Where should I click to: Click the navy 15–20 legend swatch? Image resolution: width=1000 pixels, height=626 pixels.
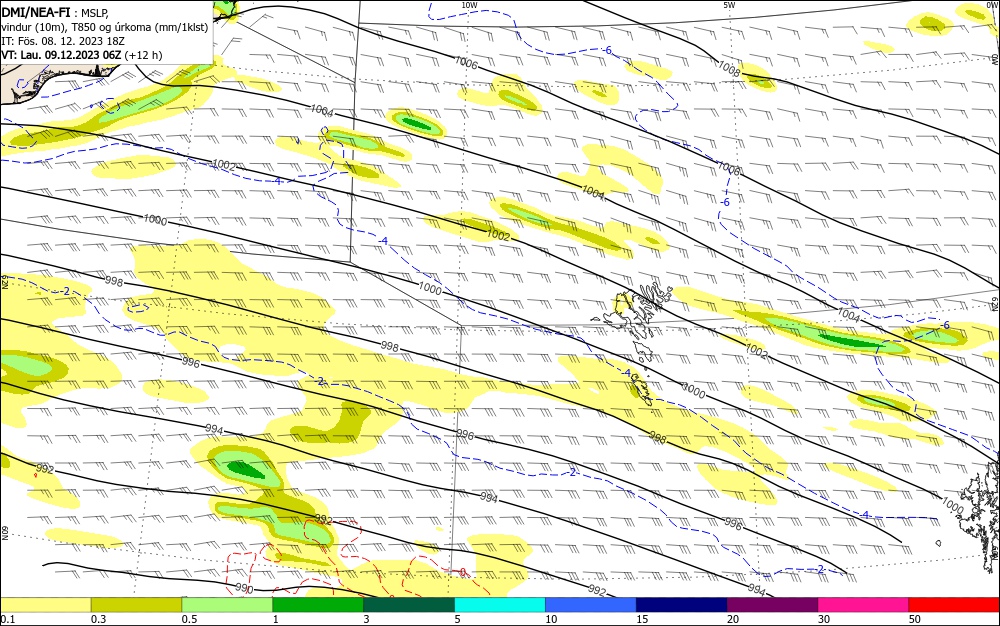(x=682, y=605)
